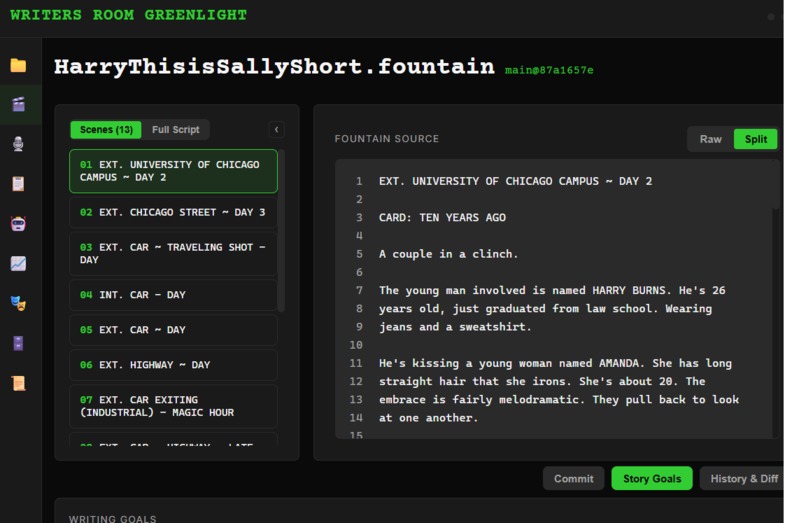Open the line chart analytics icon
The height and width of the screenshot is (523, 806).
(x=18, y=263)
